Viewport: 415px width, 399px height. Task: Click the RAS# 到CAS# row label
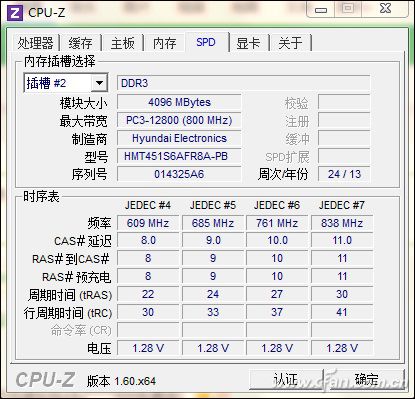71,259
